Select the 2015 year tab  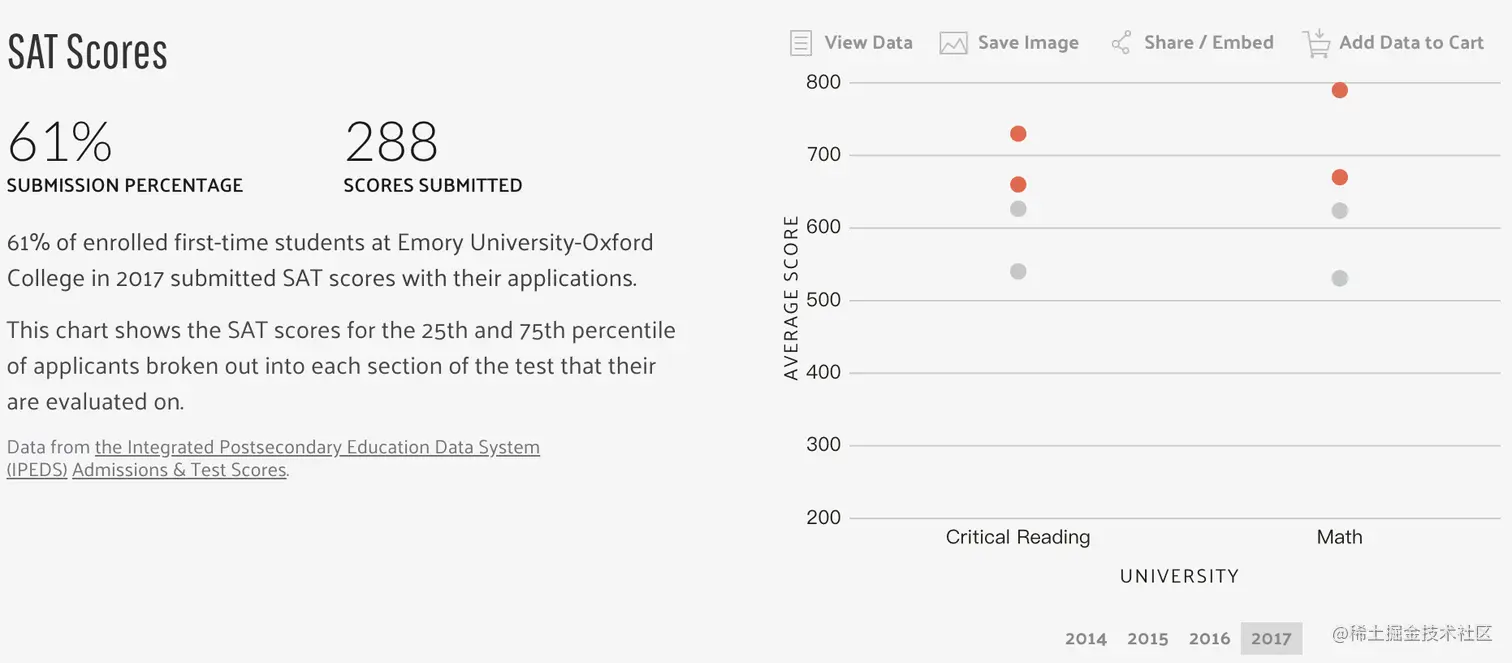click(x=1147, y=639)
